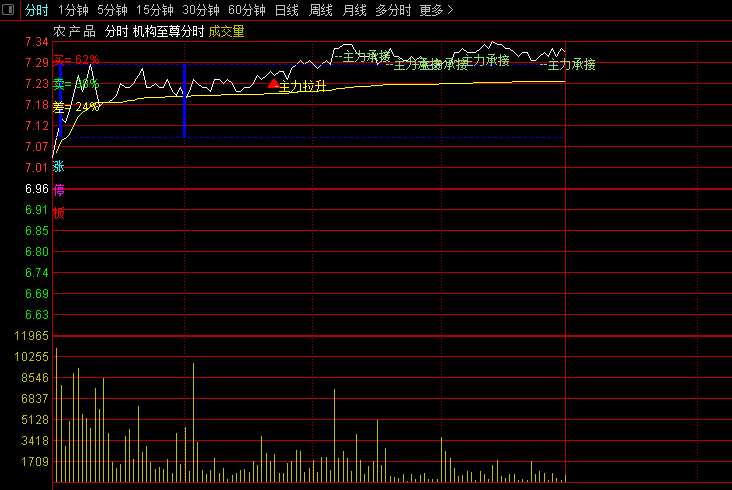
Task: Open the 日线 daily chart tab
Action: [x=287, y=10]
